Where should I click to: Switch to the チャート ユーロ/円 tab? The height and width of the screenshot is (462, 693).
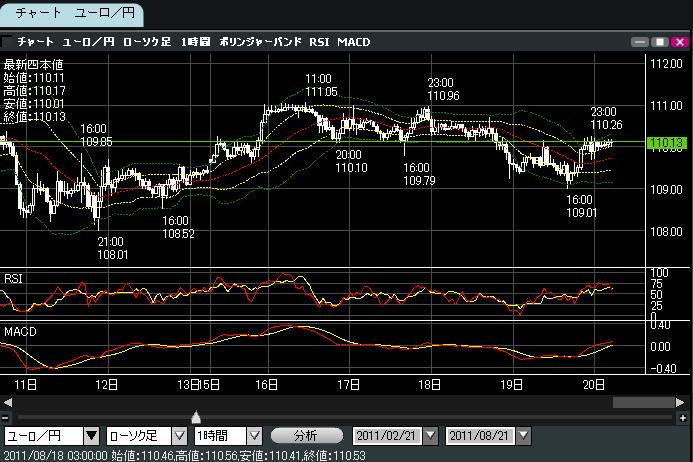click(x=71, y=14)
